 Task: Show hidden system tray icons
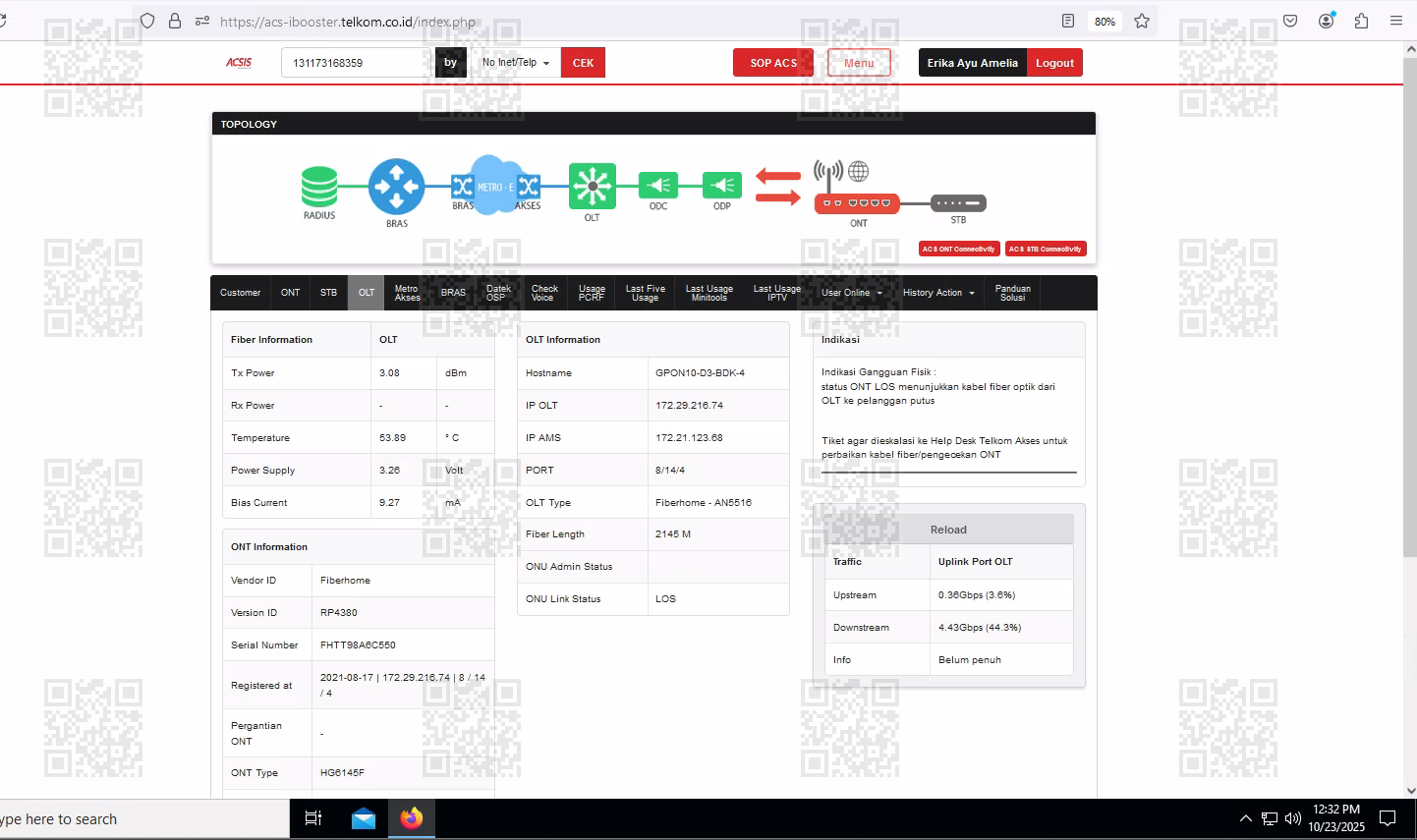coord(1246,818)
